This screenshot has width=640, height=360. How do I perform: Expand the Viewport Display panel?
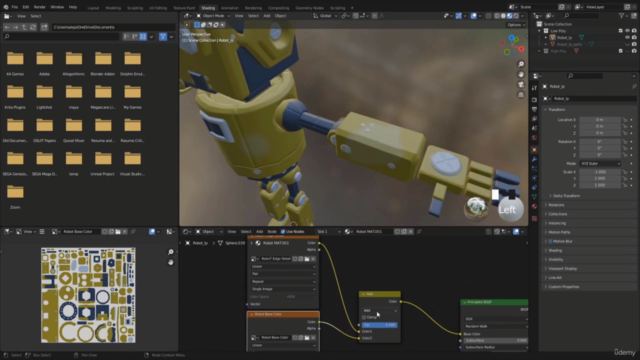(562, 269)
